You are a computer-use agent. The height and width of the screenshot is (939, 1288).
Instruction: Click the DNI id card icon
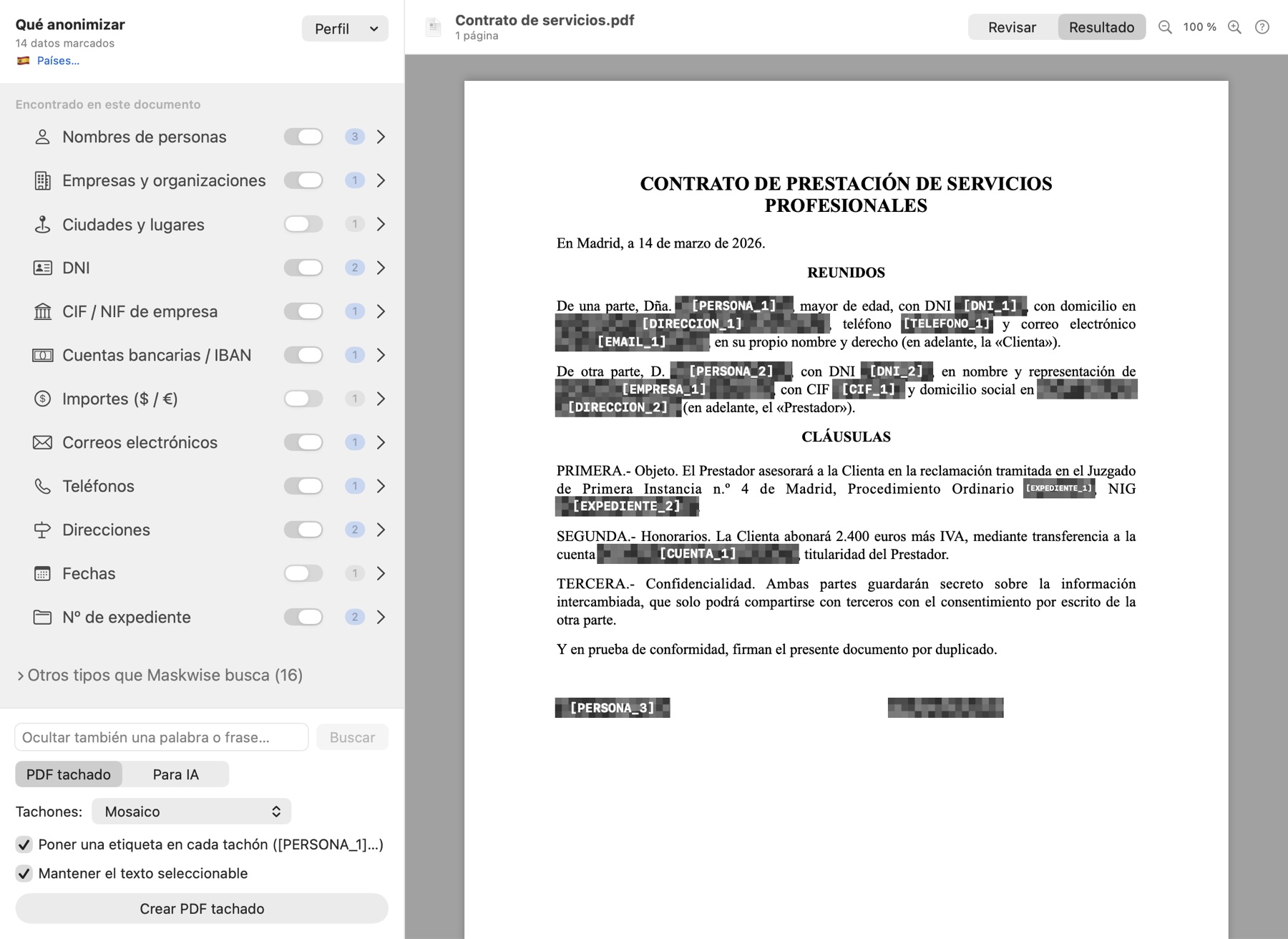pyautogui.click(x=43, y=268)
